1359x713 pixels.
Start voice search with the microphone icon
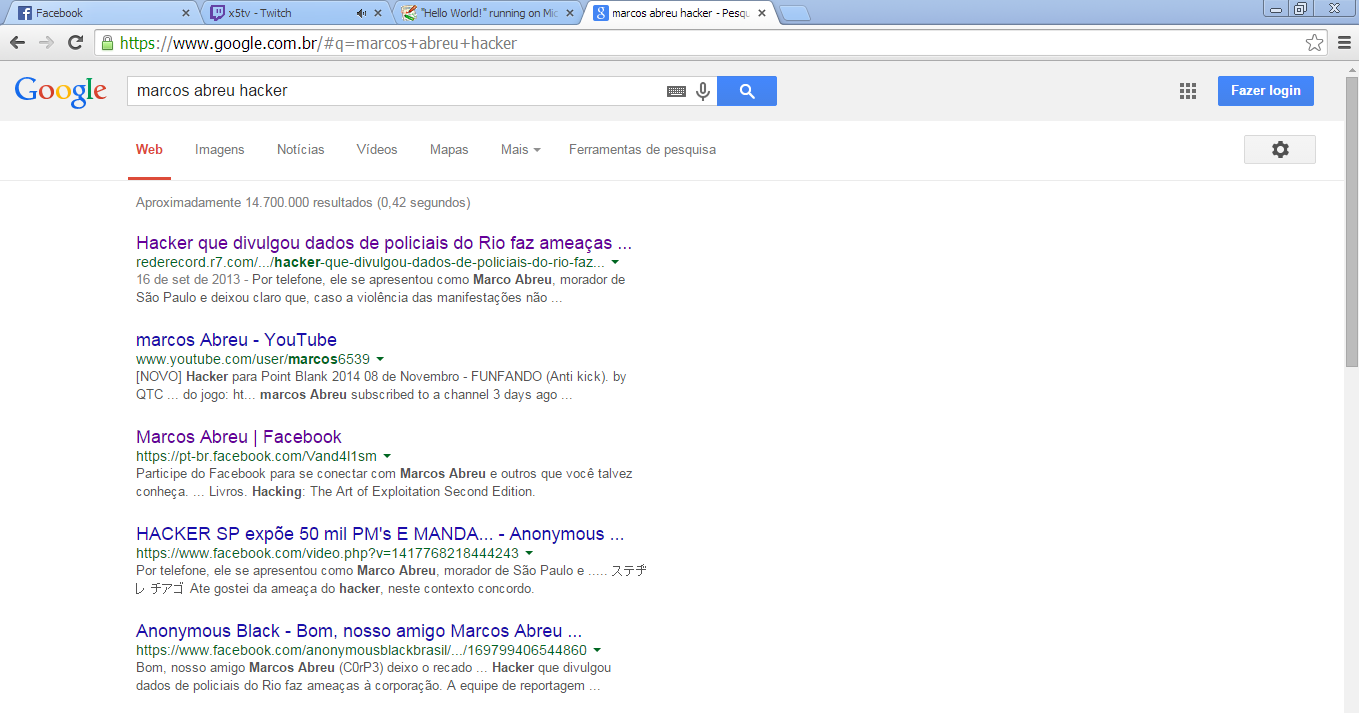(x=703, y=91)
